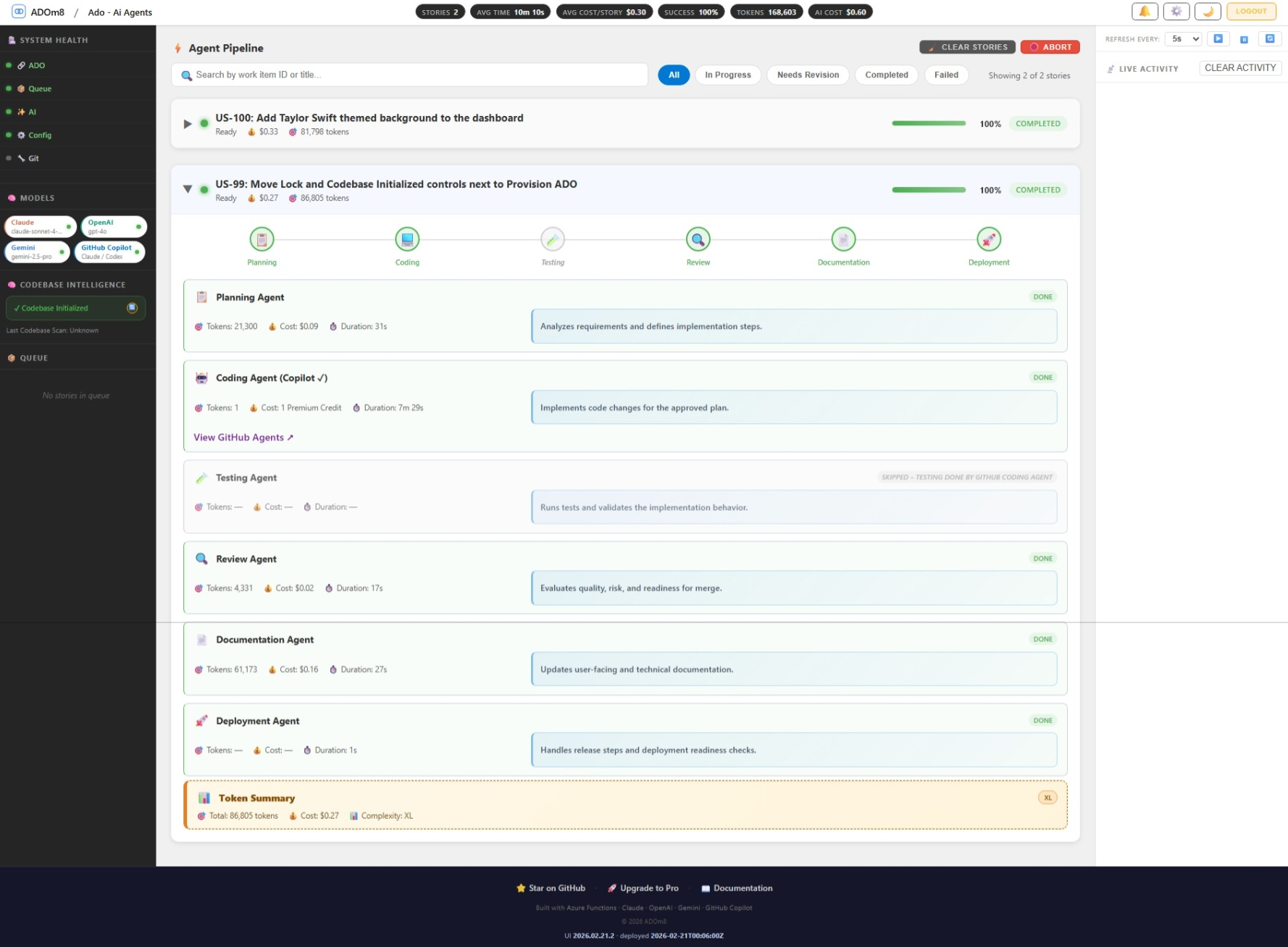
Task: Select the Needs Revision filter tab
Action: click(807, 75)
